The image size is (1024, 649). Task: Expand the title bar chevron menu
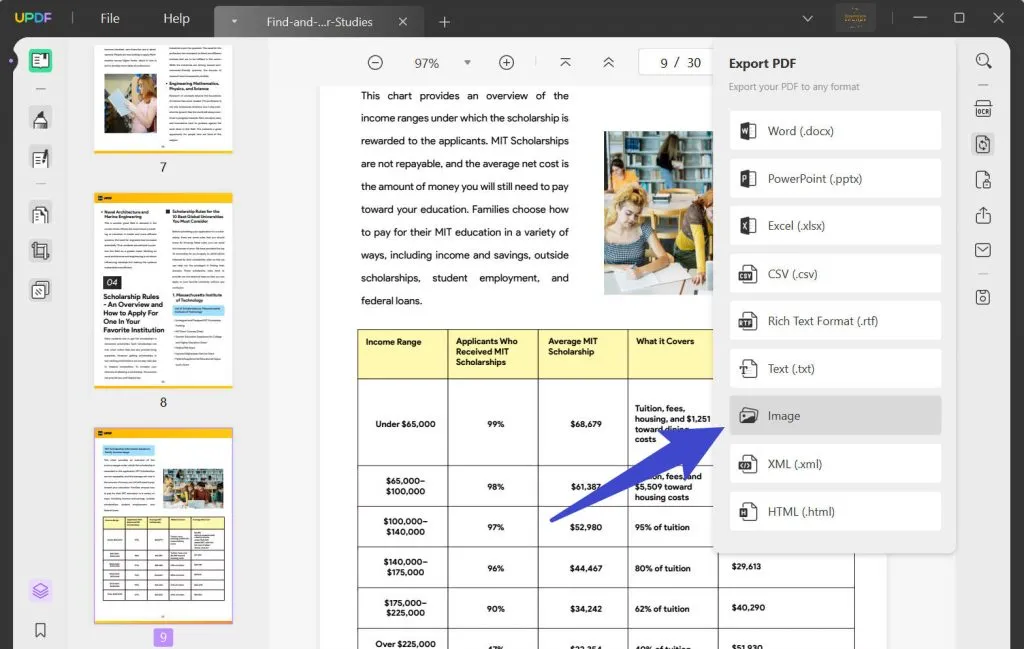coord(807,19)
